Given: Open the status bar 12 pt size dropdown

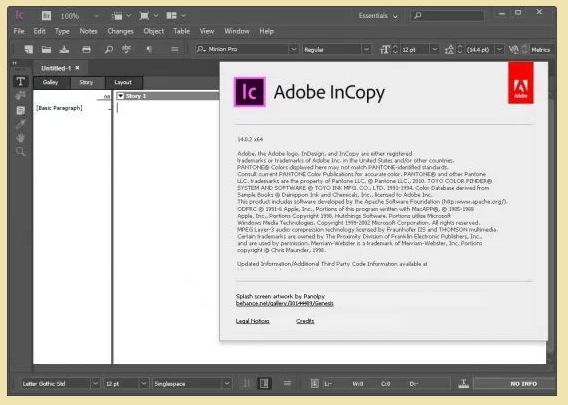Looking at the screenshot, I should 143,383.
